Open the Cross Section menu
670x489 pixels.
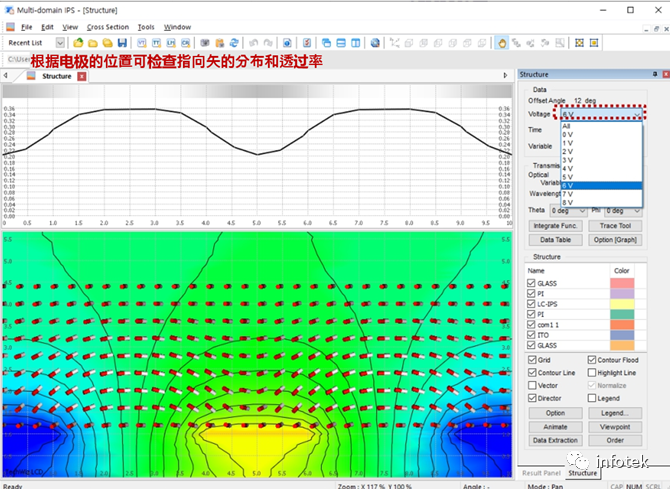pyautogui.click(x=108, y=27)
